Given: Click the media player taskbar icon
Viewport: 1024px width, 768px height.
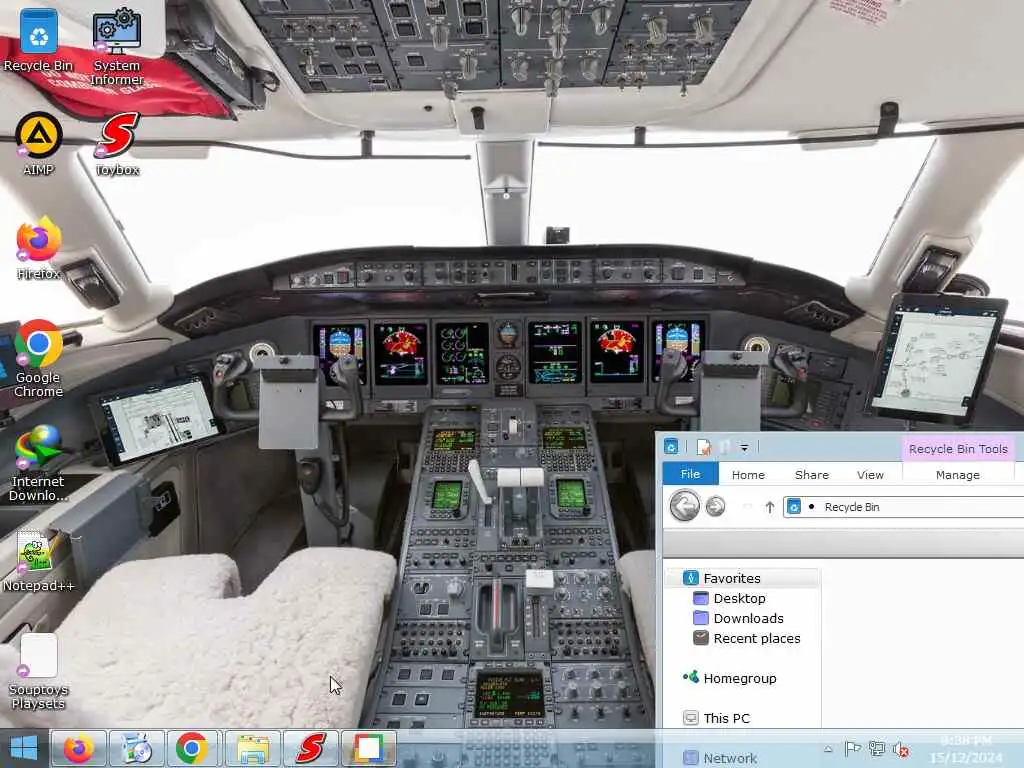Looking at the screenshot, I should tap(136, 748).
